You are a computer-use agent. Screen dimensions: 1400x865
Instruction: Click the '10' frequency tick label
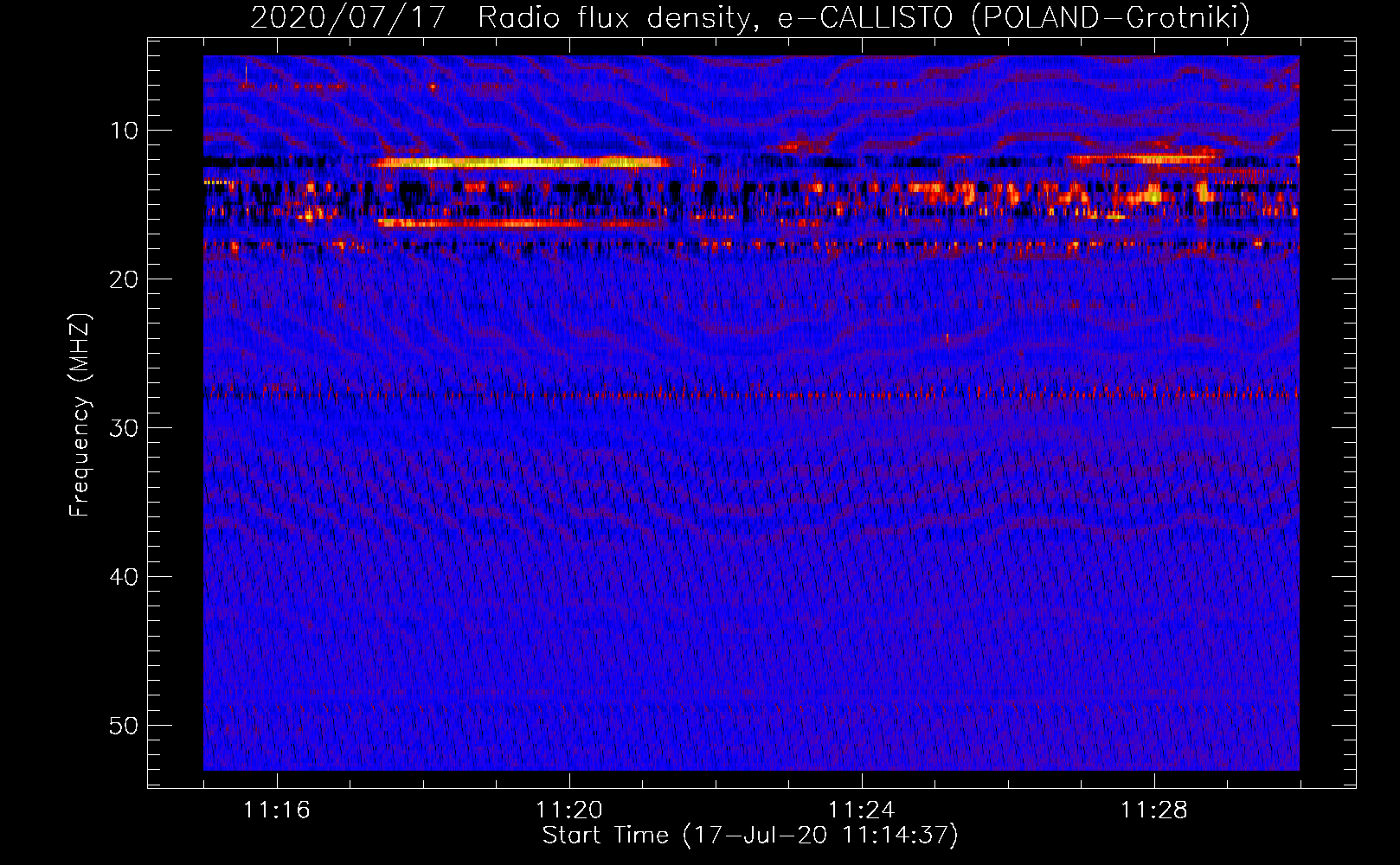[125, 131]
